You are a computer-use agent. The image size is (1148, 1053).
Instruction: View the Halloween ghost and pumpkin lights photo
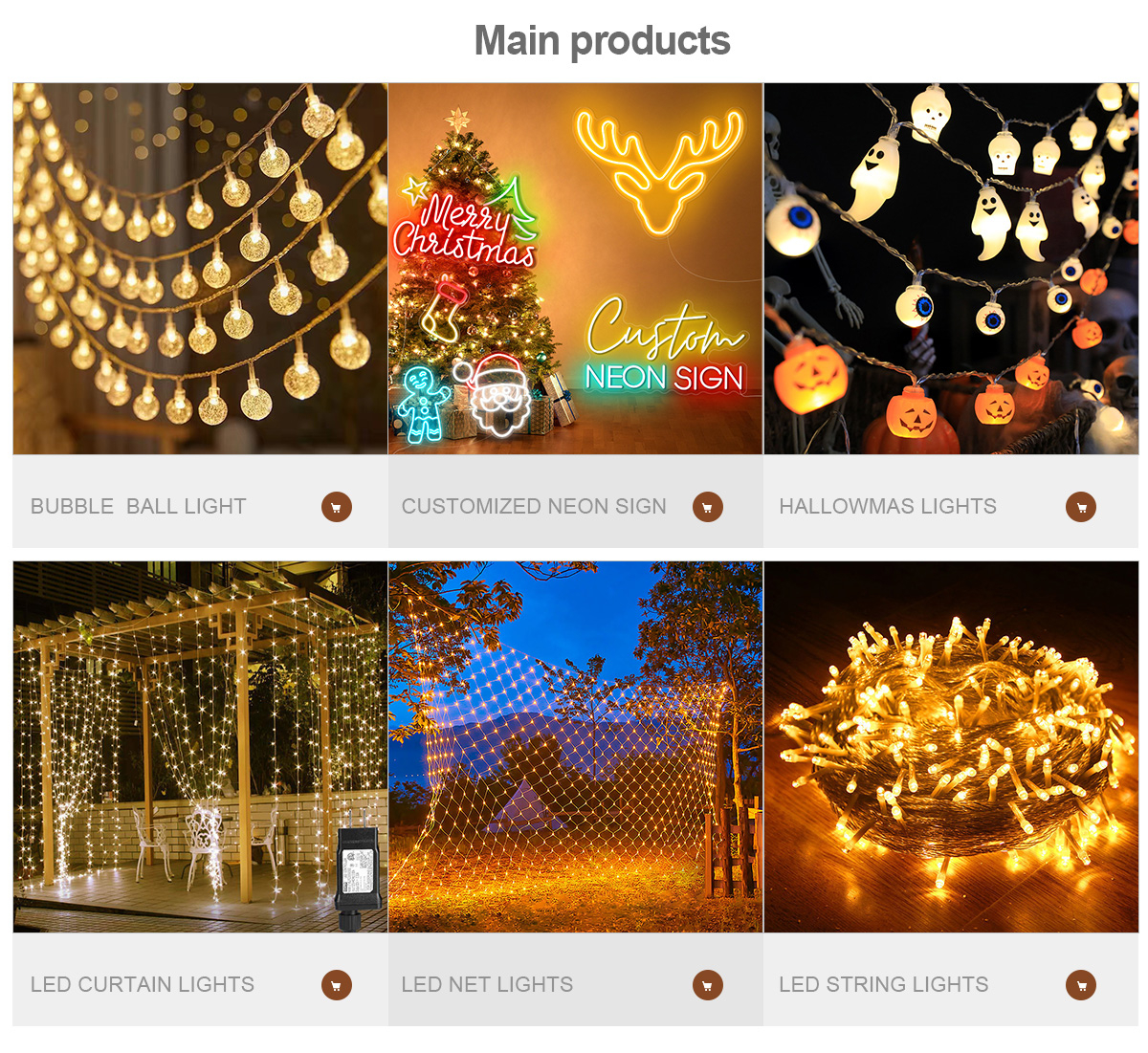pos(951,269)
